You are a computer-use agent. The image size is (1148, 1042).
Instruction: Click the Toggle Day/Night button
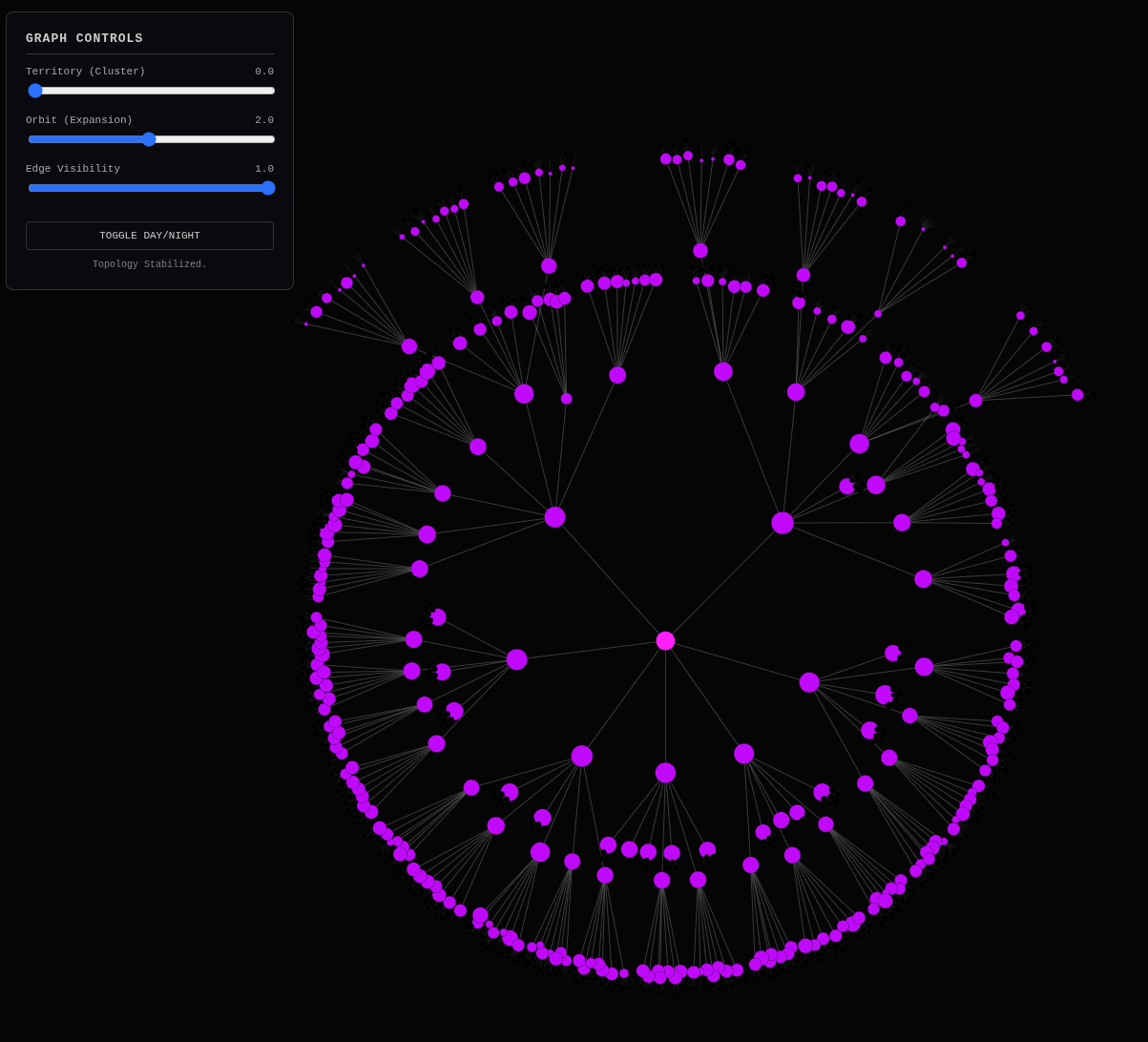(150, 236)
